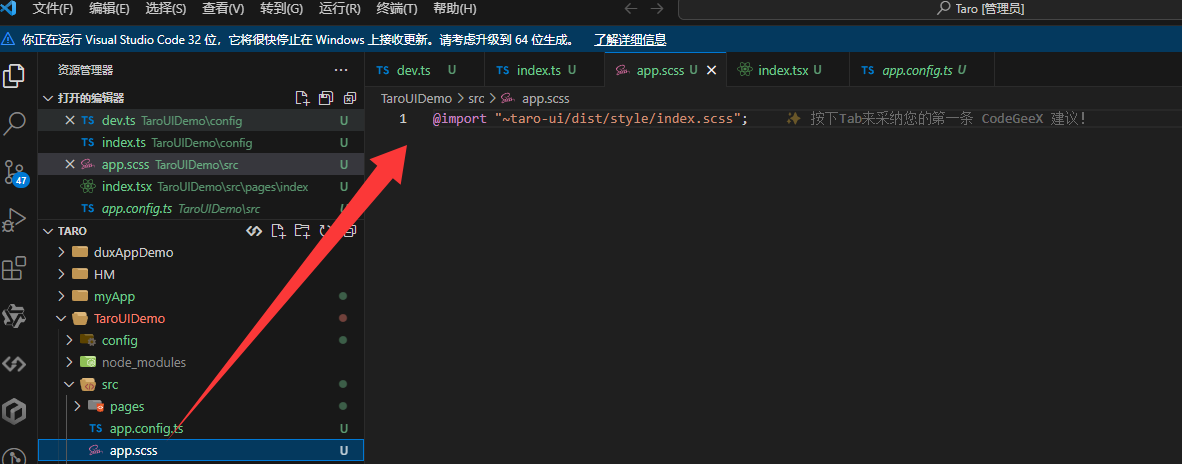
Task: Click the code-arrows icon in TARO header
Action: point(254,230)
